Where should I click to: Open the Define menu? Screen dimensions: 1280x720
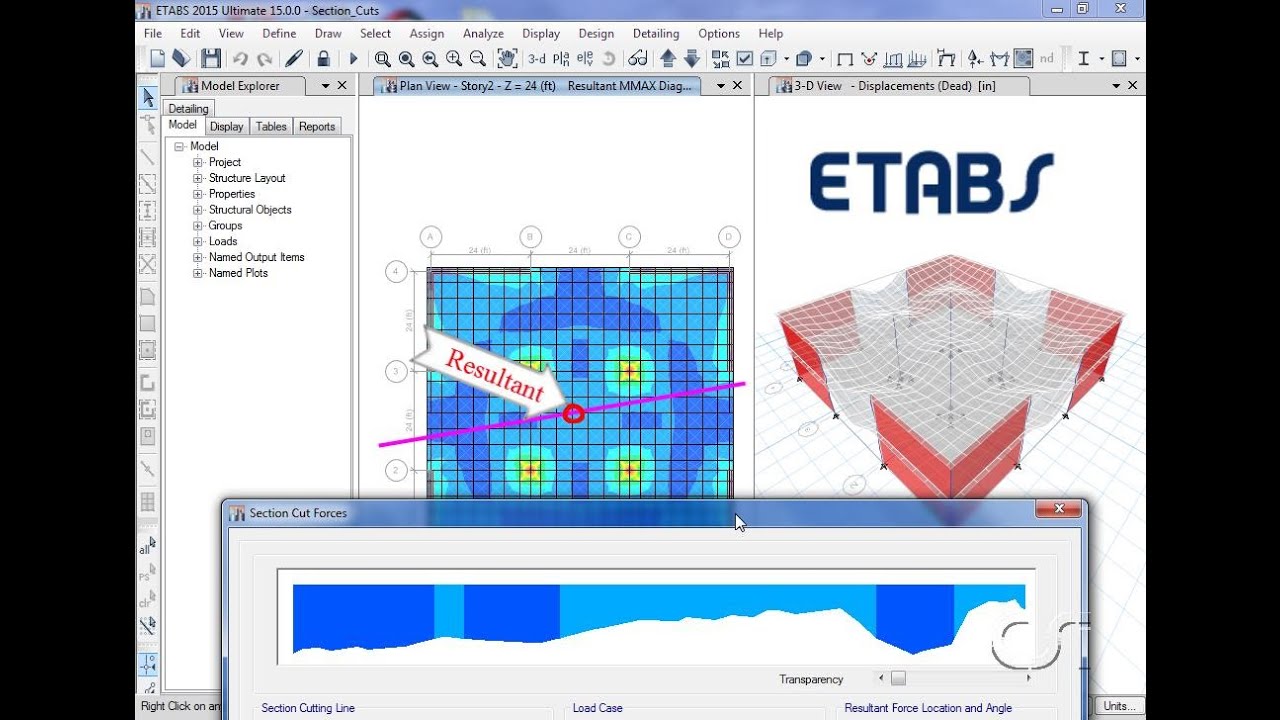click(279, 33)
